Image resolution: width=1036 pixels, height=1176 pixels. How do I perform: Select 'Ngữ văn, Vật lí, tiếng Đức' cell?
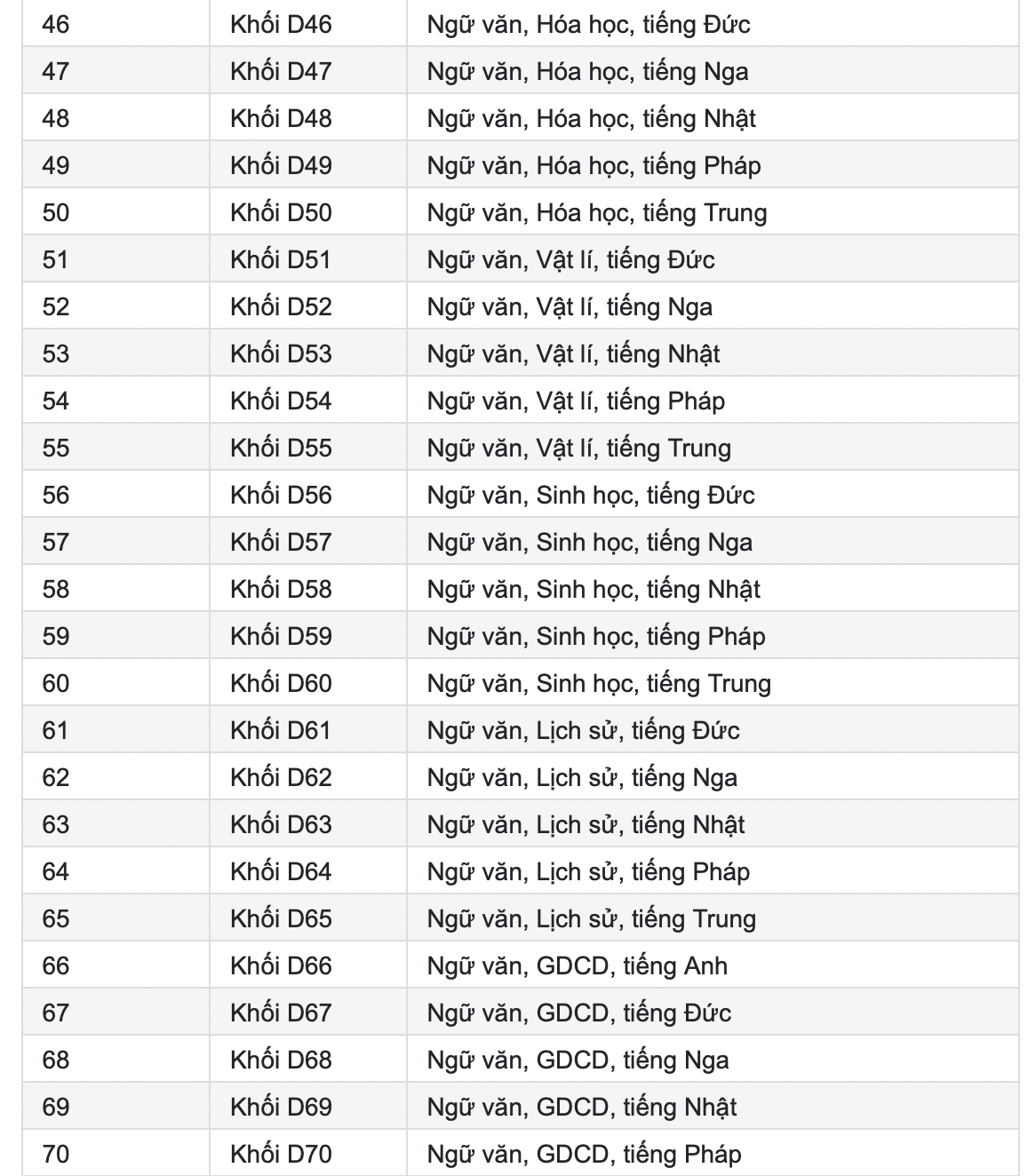[x=713, y=259]
